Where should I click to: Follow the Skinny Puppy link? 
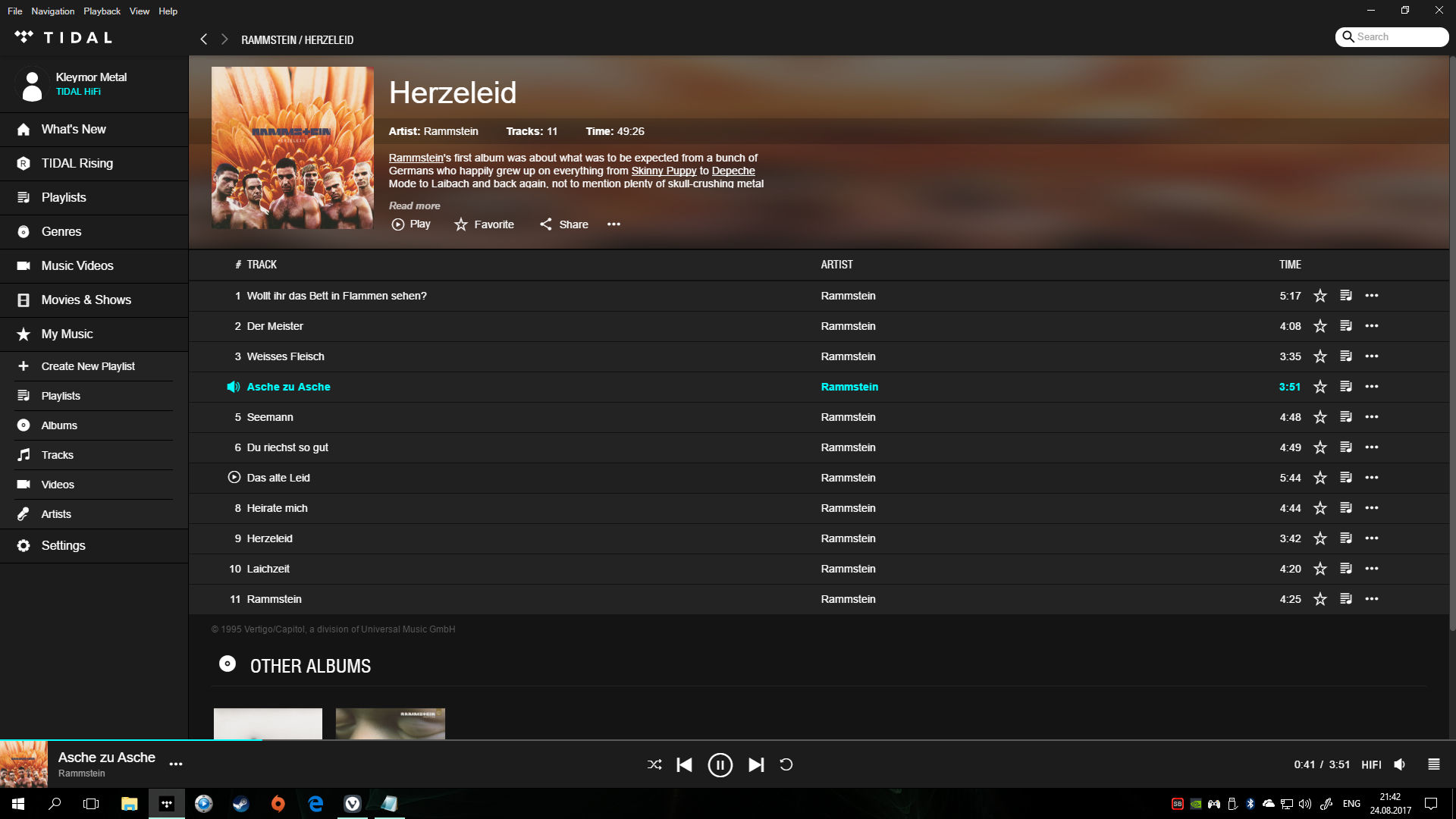click(664, 171)
